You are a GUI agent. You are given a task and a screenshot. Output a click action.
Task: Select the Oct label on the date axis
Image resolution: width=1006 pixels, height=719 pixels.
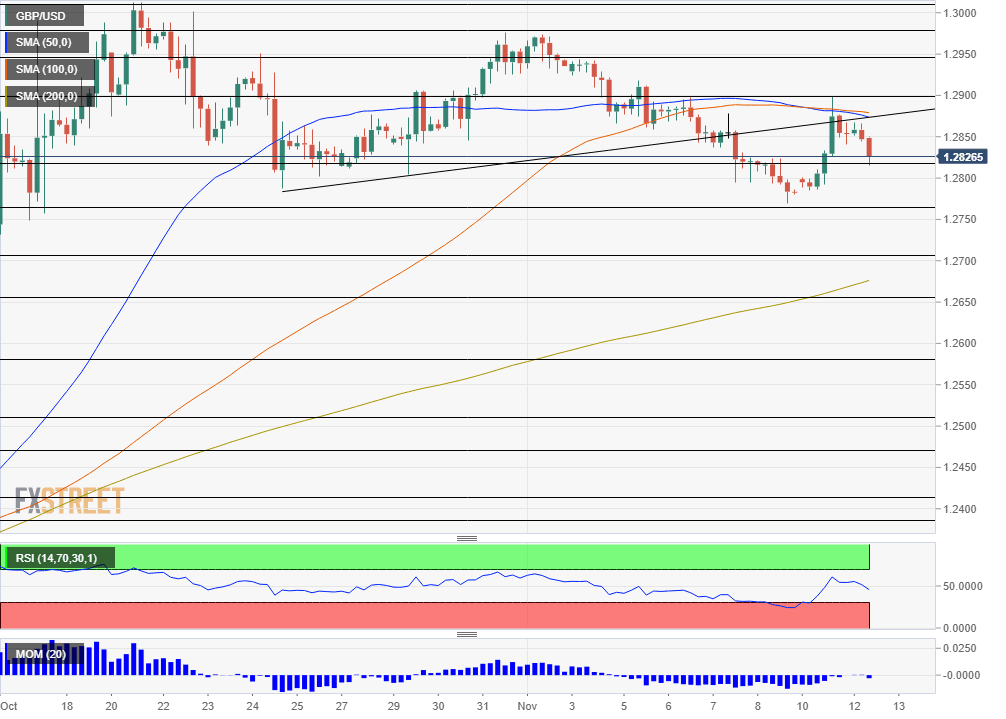10,705
